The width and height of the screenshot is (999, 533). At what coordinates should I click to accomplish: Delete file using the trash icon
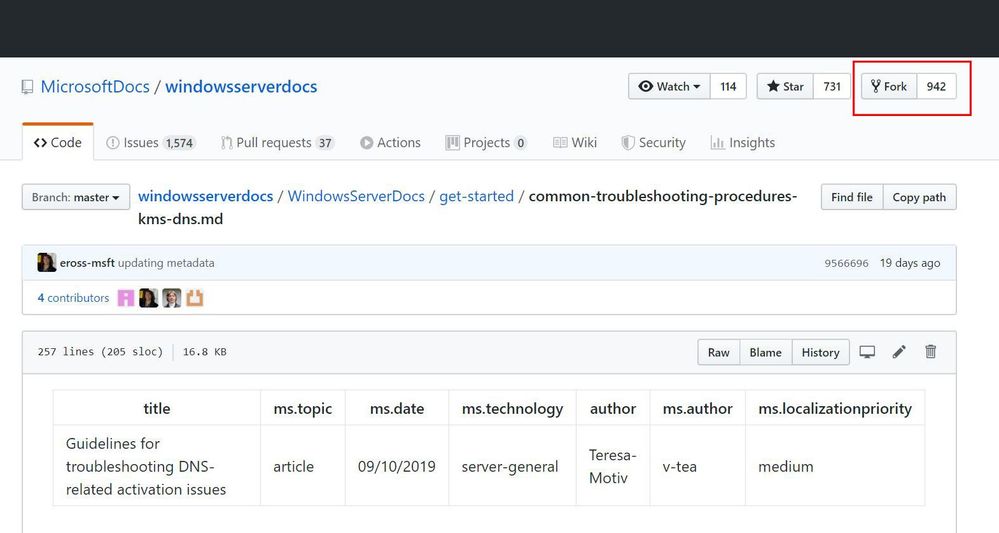[x=931, y=352]
